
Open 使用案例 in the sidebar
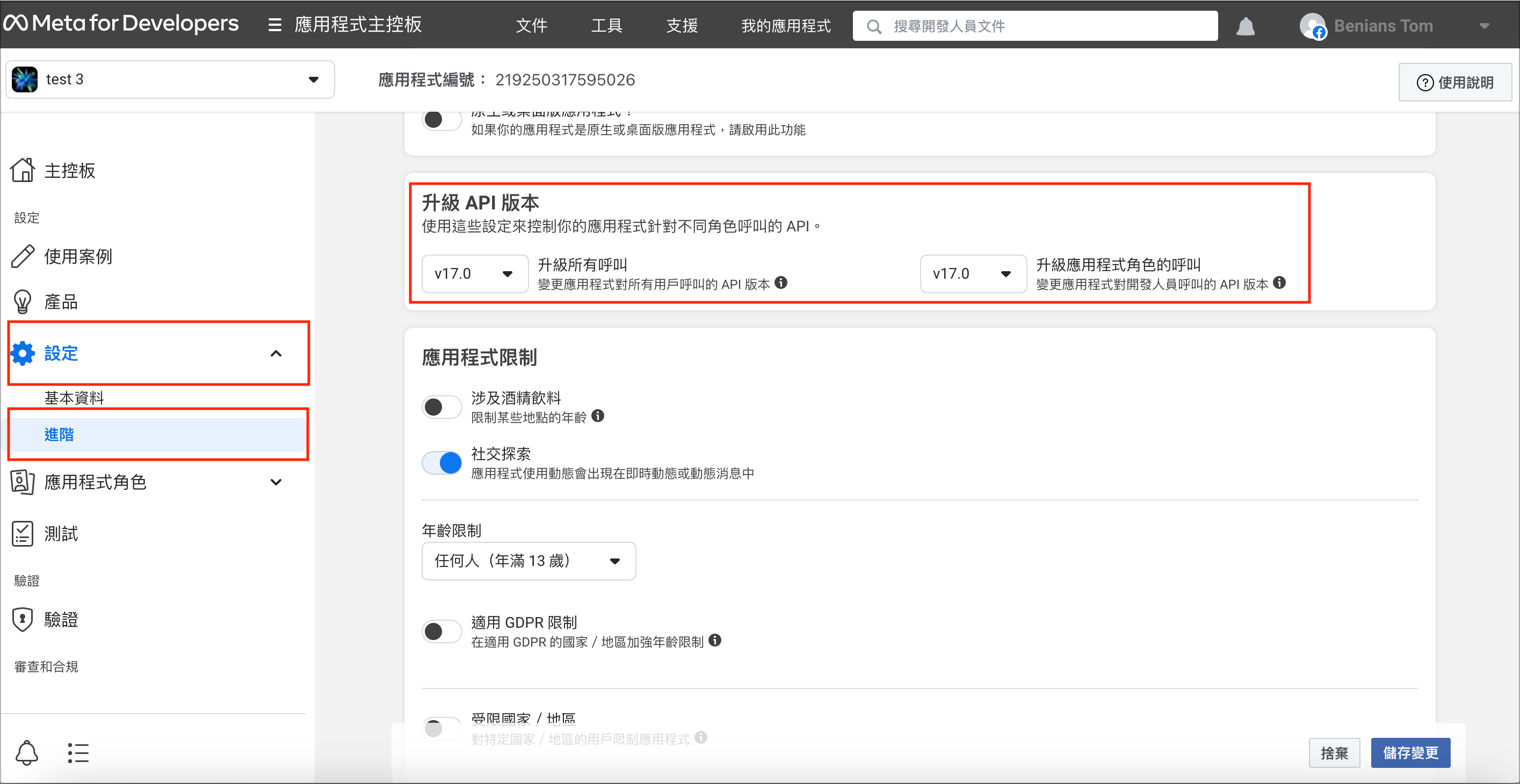pos(78,257)
